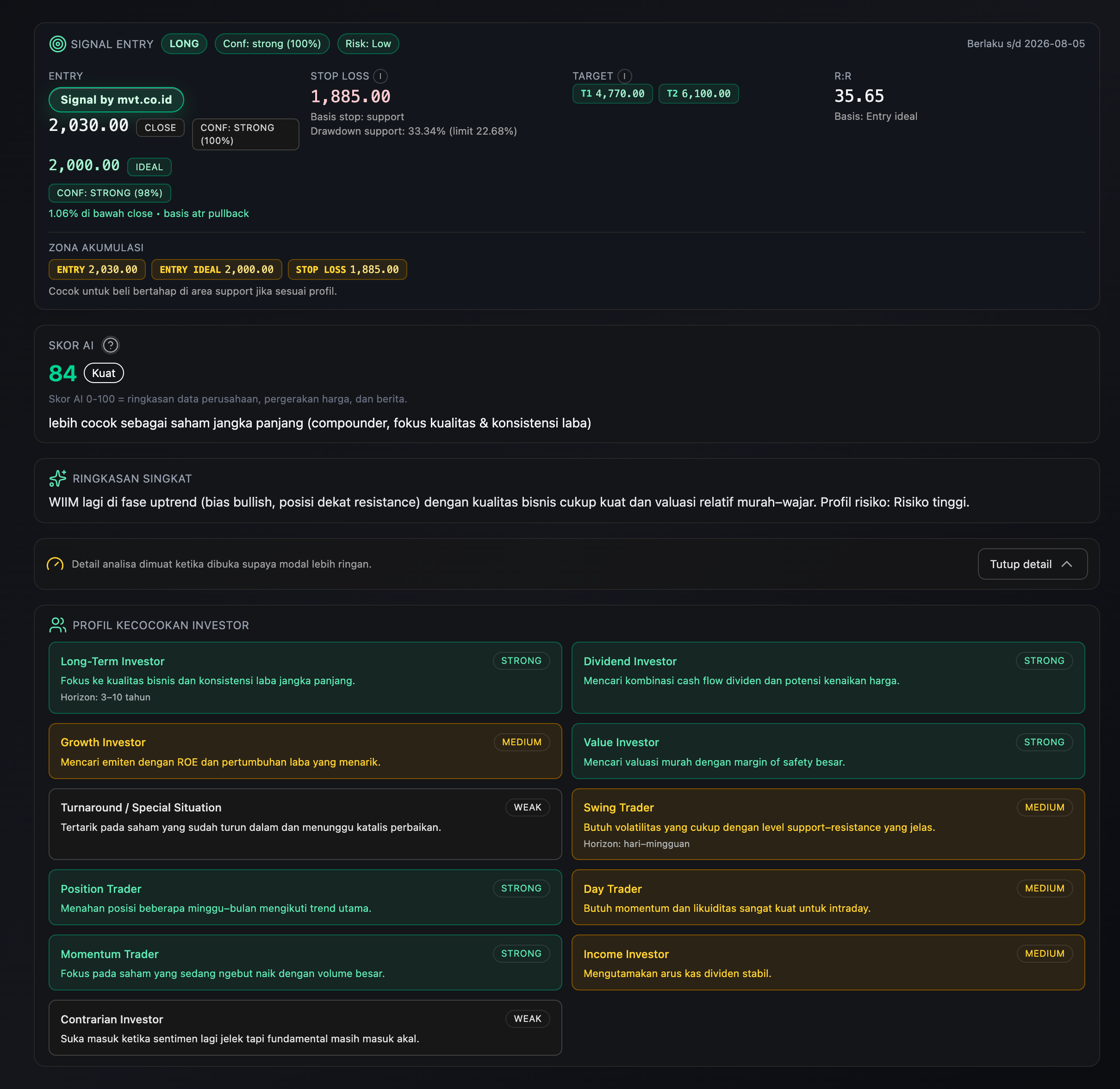The height and width of the screenshot is (1089, 1120).
Task: Click the T1 4,770.00 target chip
Action: pos(612,94)
